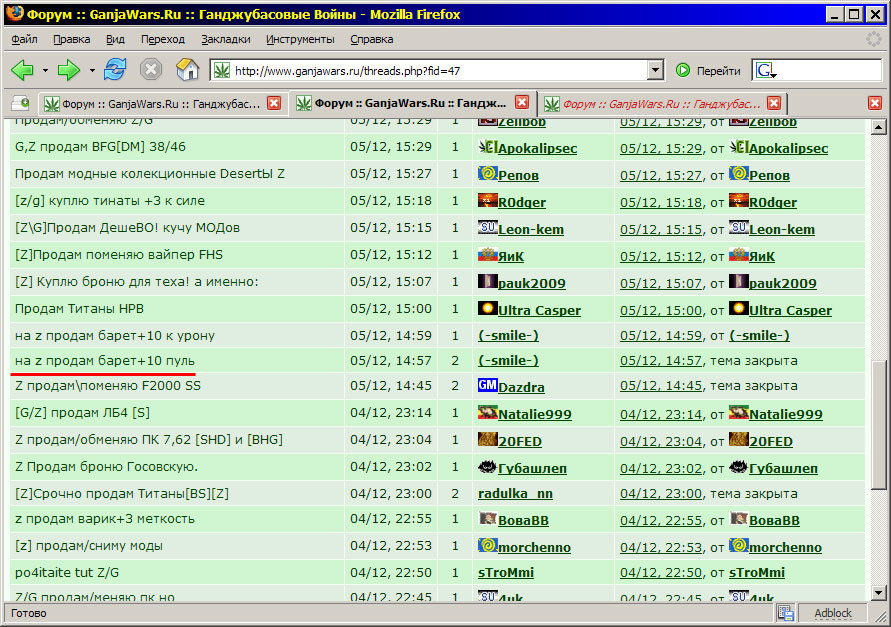Click the scrollbar up arrow
This screenshot has width=891, height=627.
pos(878,127)
